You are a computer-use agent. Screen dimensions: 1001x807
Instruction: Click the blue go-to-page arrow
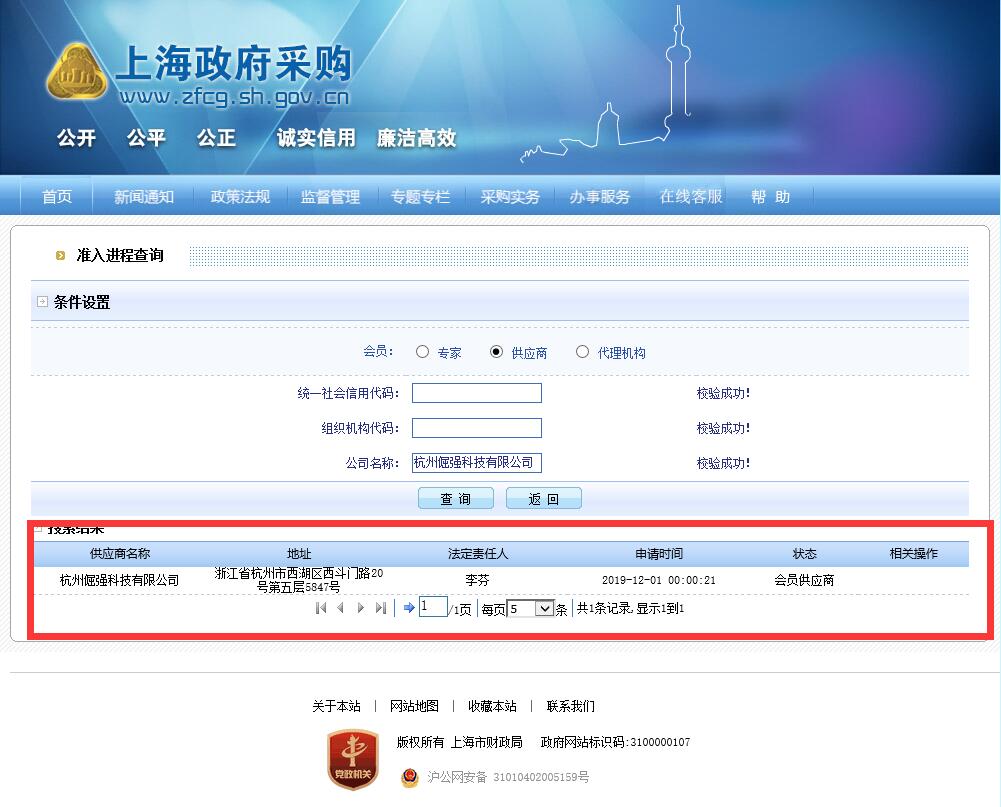tap(409, 608)
